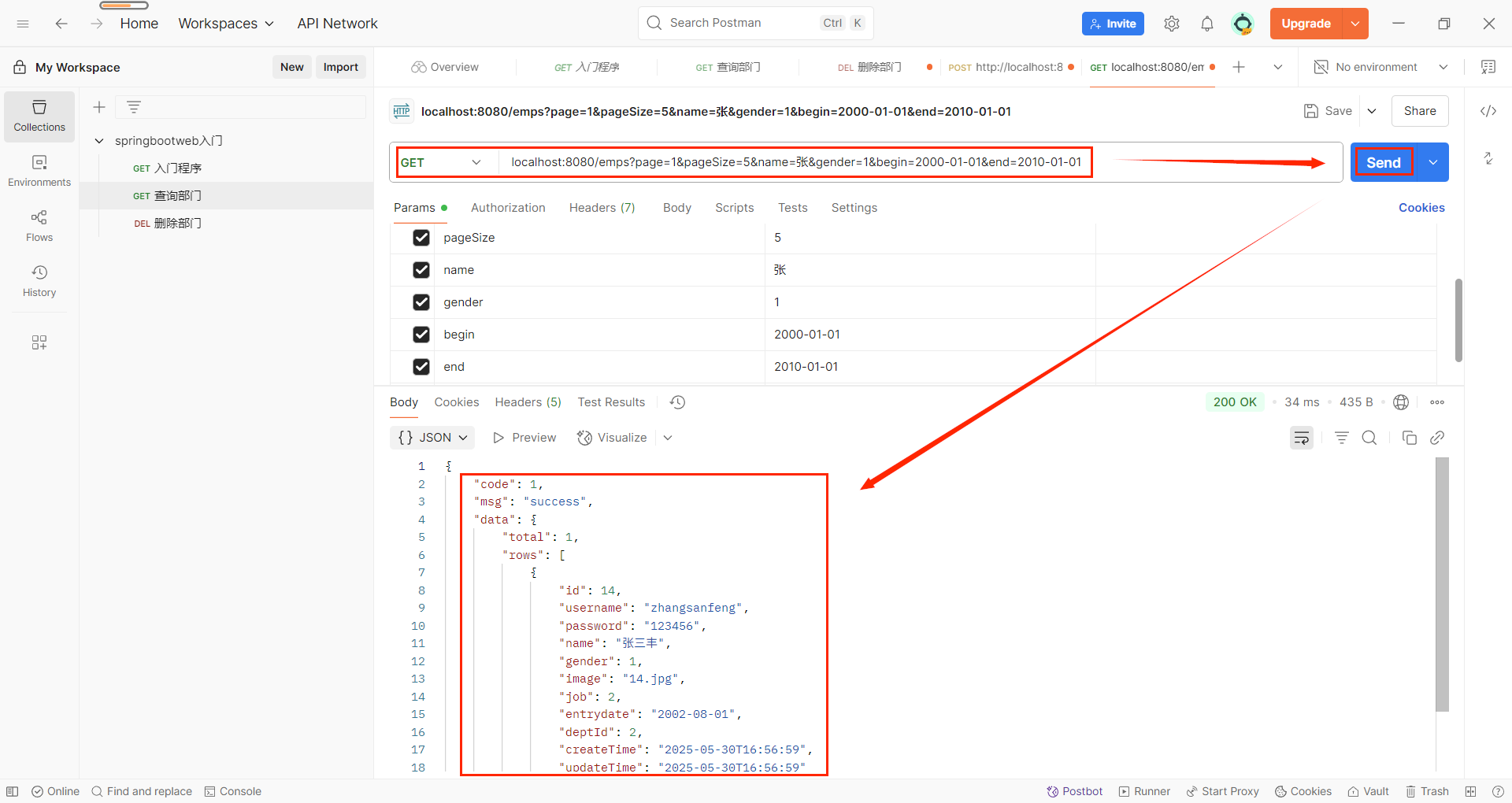Click the collections filter icon
This screenshot has width=1512, height=803.
click(x=134, y=107)
